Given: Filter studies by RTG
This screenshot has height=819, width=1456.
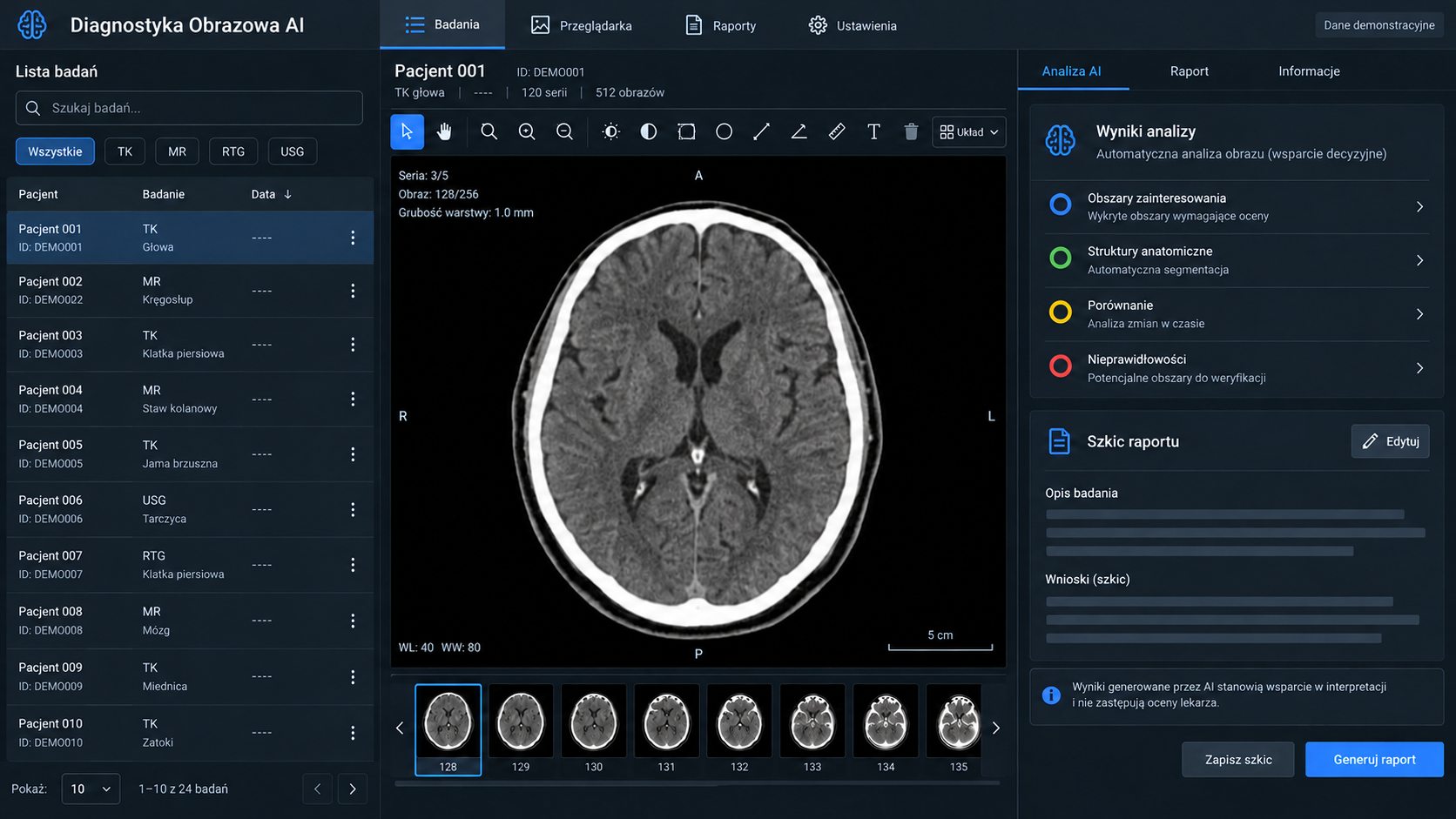Looking at the screenshot, I should coord(233,151).
